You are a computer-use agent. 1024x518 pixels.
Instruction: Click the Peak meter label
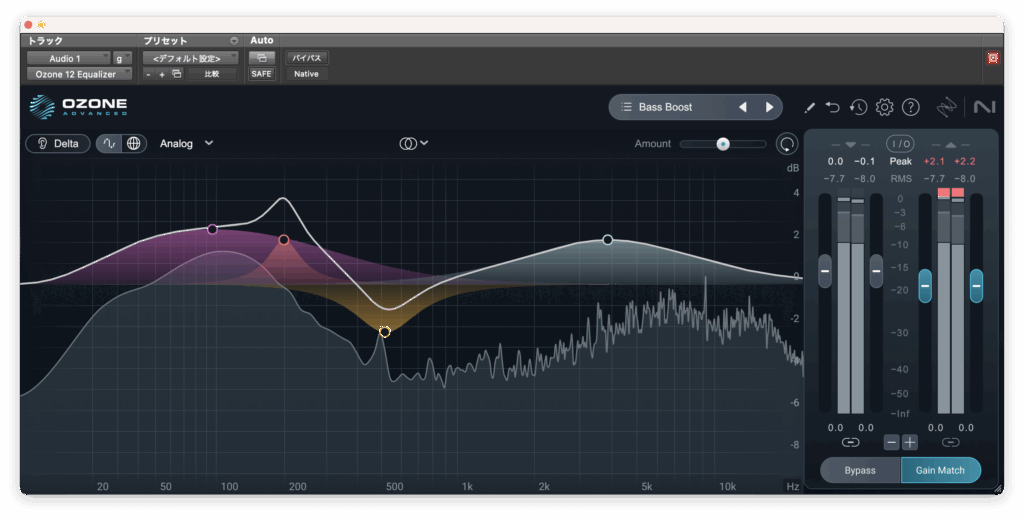click(x=900, y=161)
